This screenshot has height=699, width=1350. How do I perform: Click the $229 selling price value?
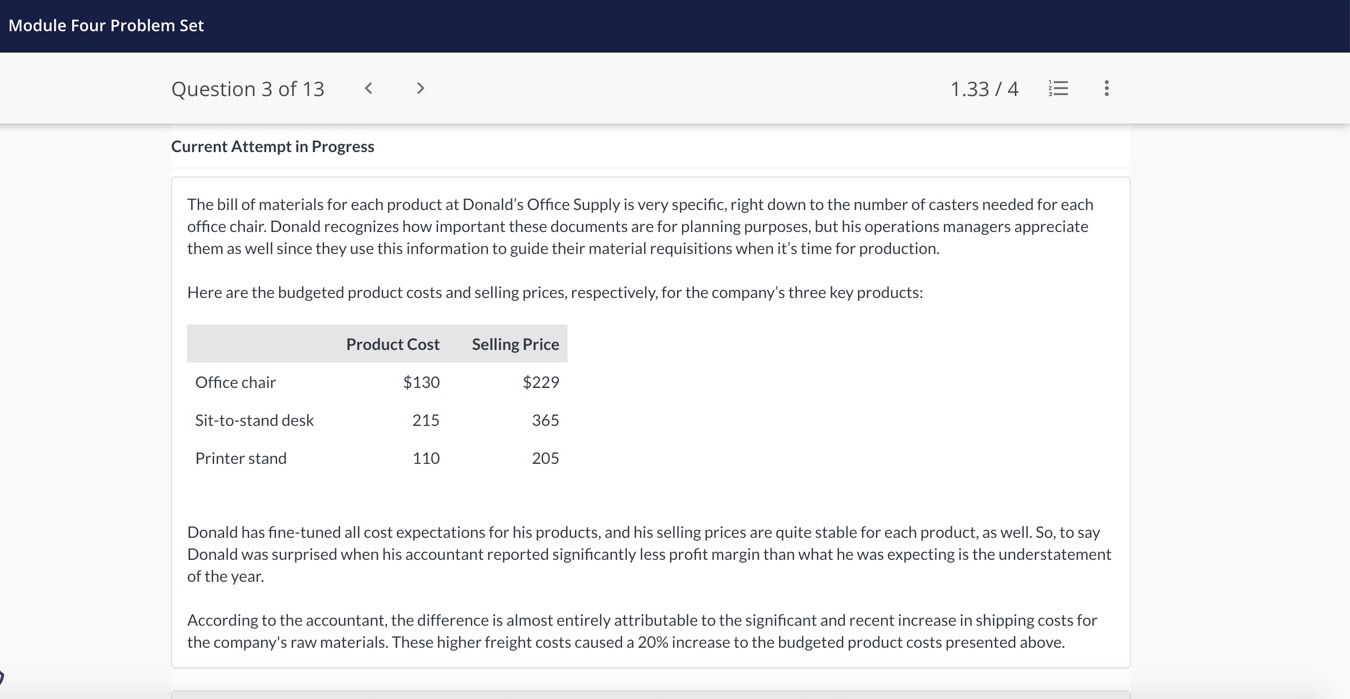point(541,382)
